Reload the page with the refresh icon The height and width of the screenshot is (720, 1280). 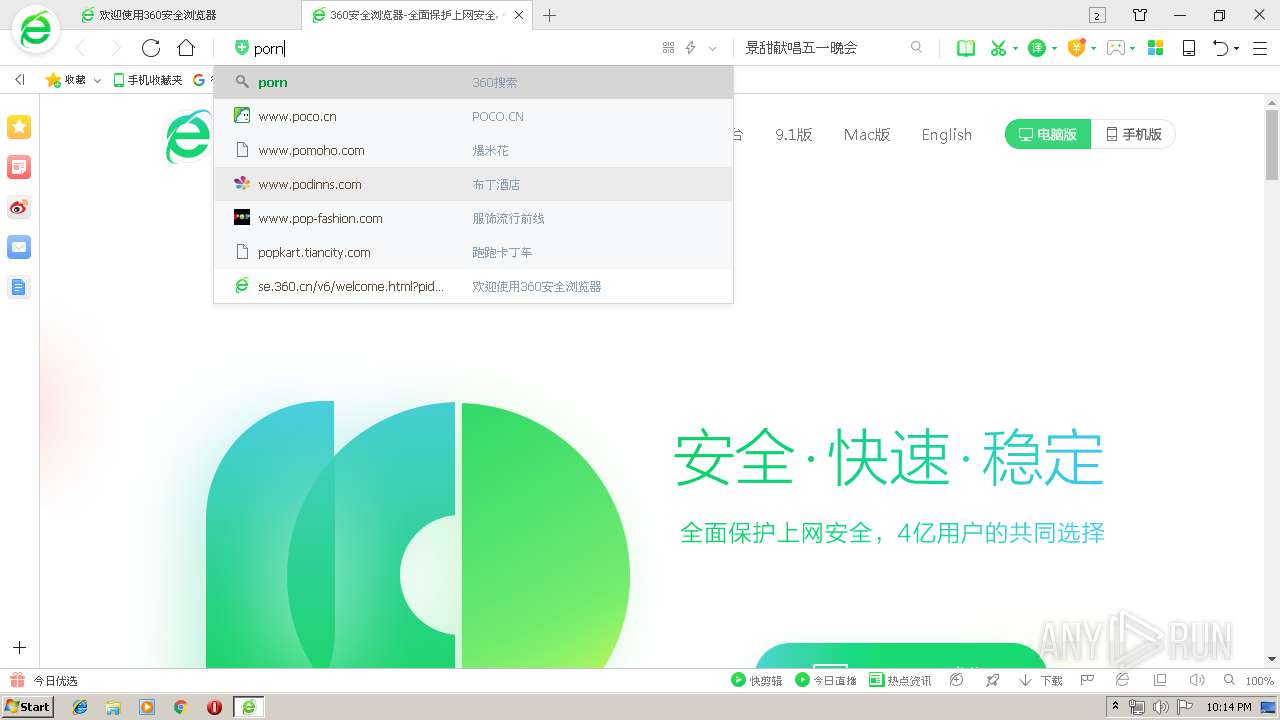pos(151,48)
